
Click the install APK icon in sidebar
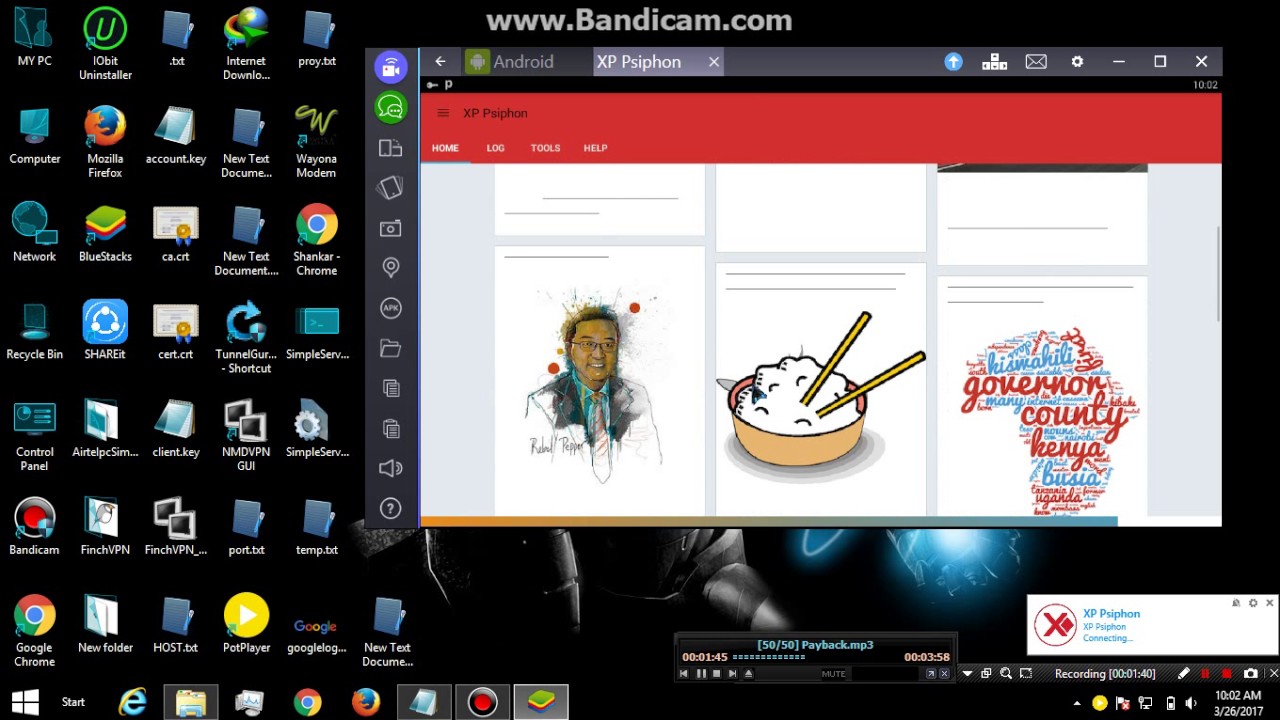click(390, 308)
